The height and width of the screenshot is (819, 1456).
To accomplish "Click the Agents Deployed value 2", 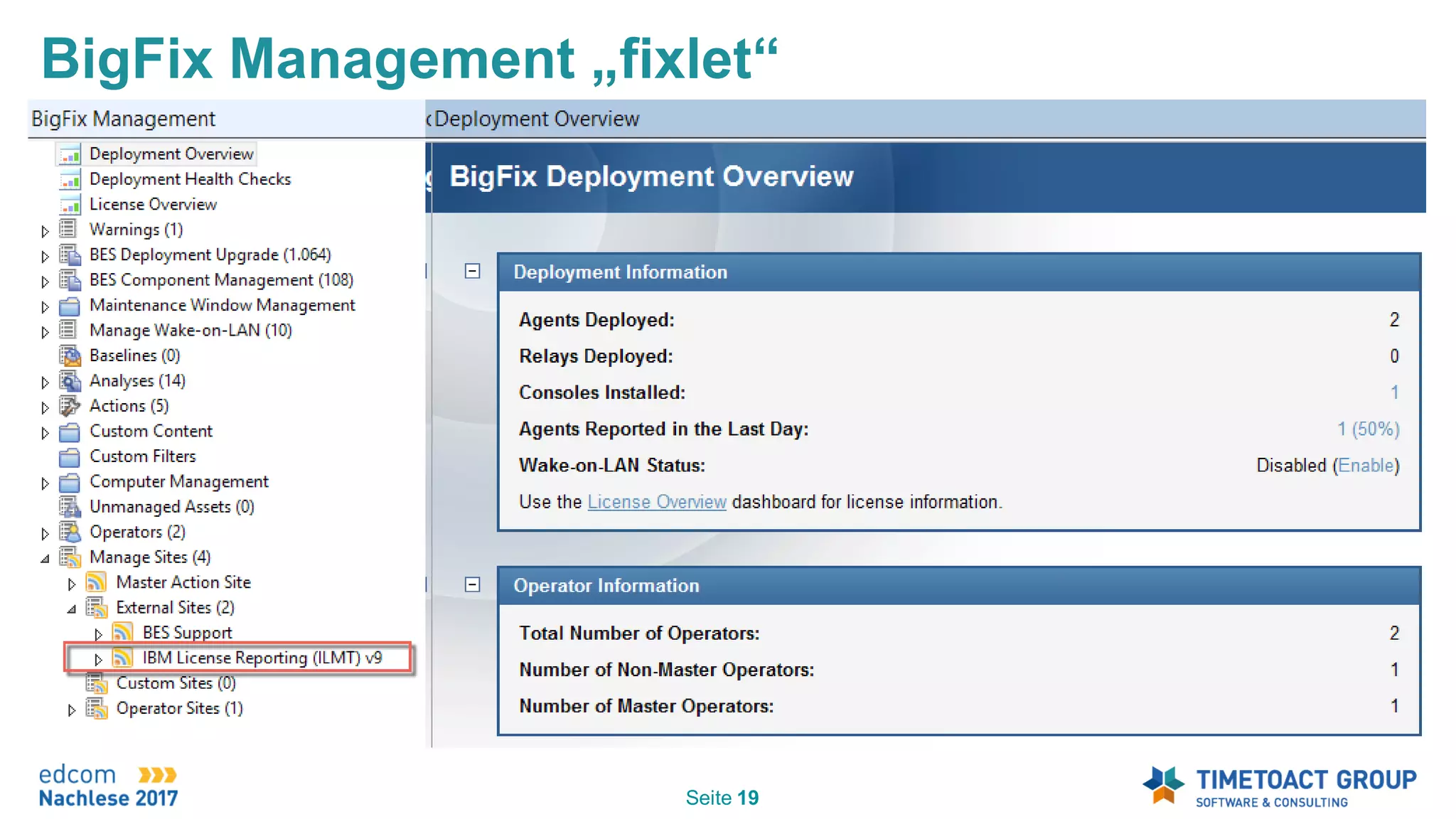I will [1394, 320].
